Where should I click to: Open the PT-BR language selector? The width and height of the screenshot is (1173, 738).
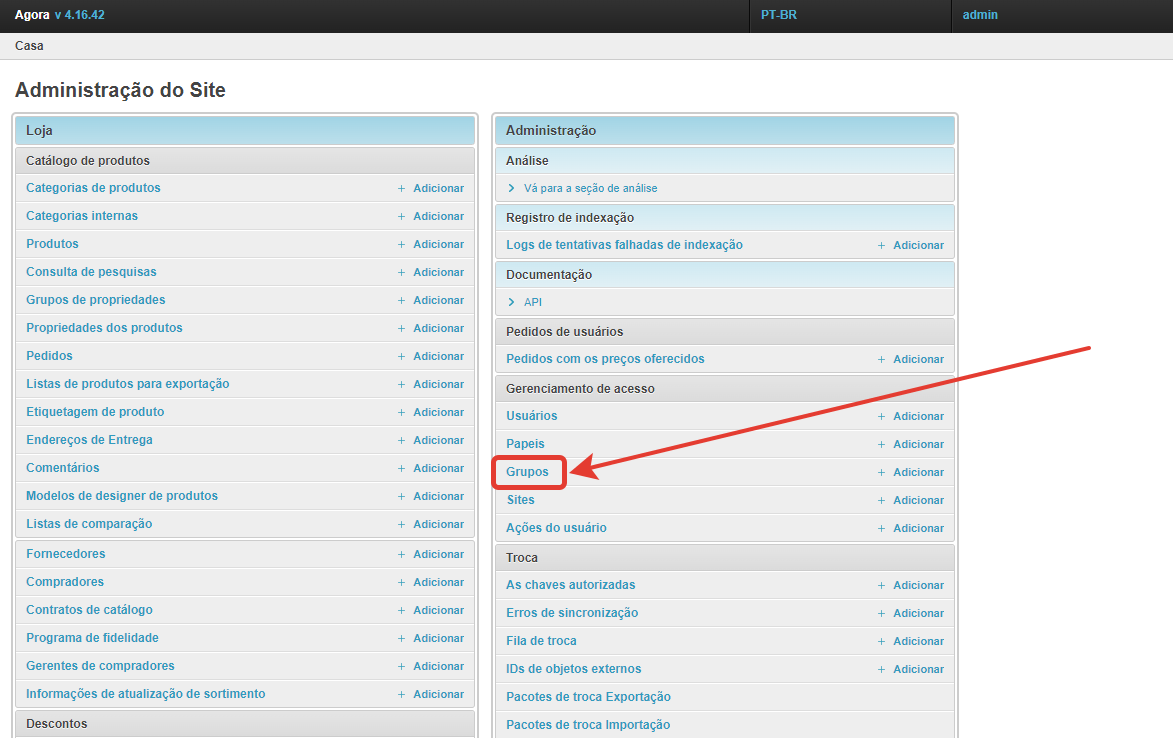click(x=779, y=15)
